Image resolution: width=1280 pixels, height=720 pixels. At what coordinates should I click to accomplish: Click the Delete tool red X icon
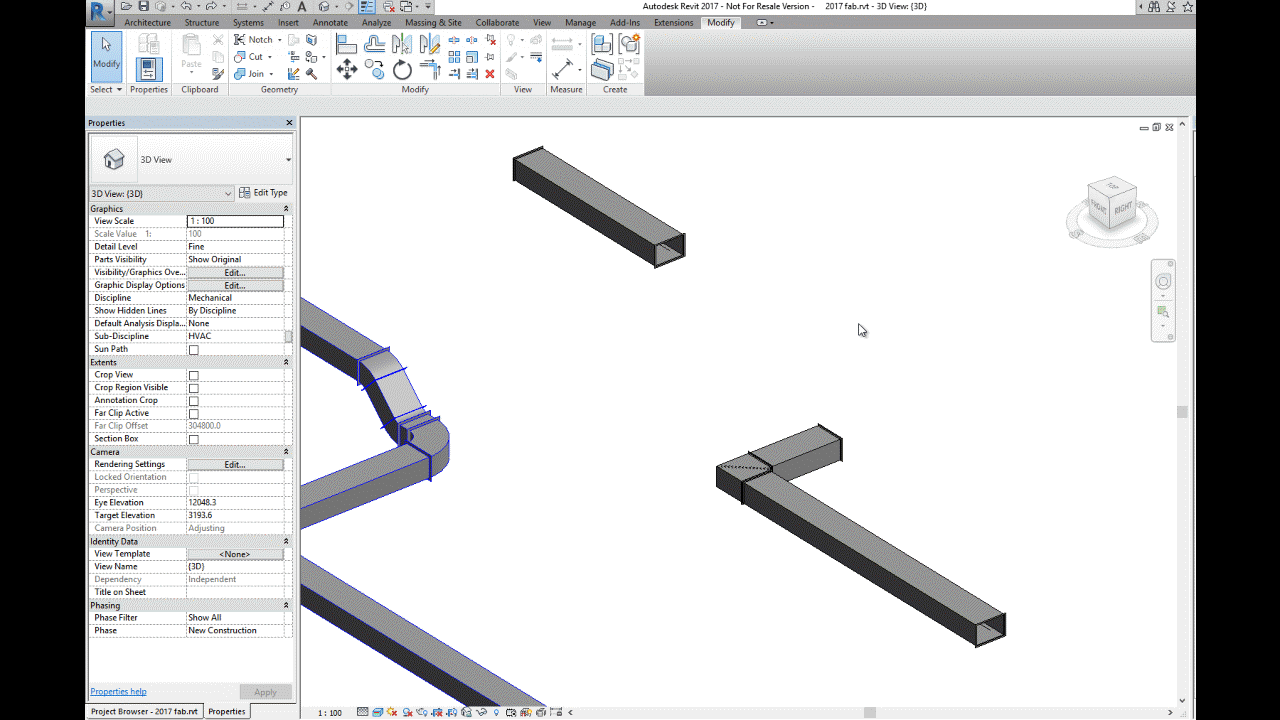[x=490, y=74]
